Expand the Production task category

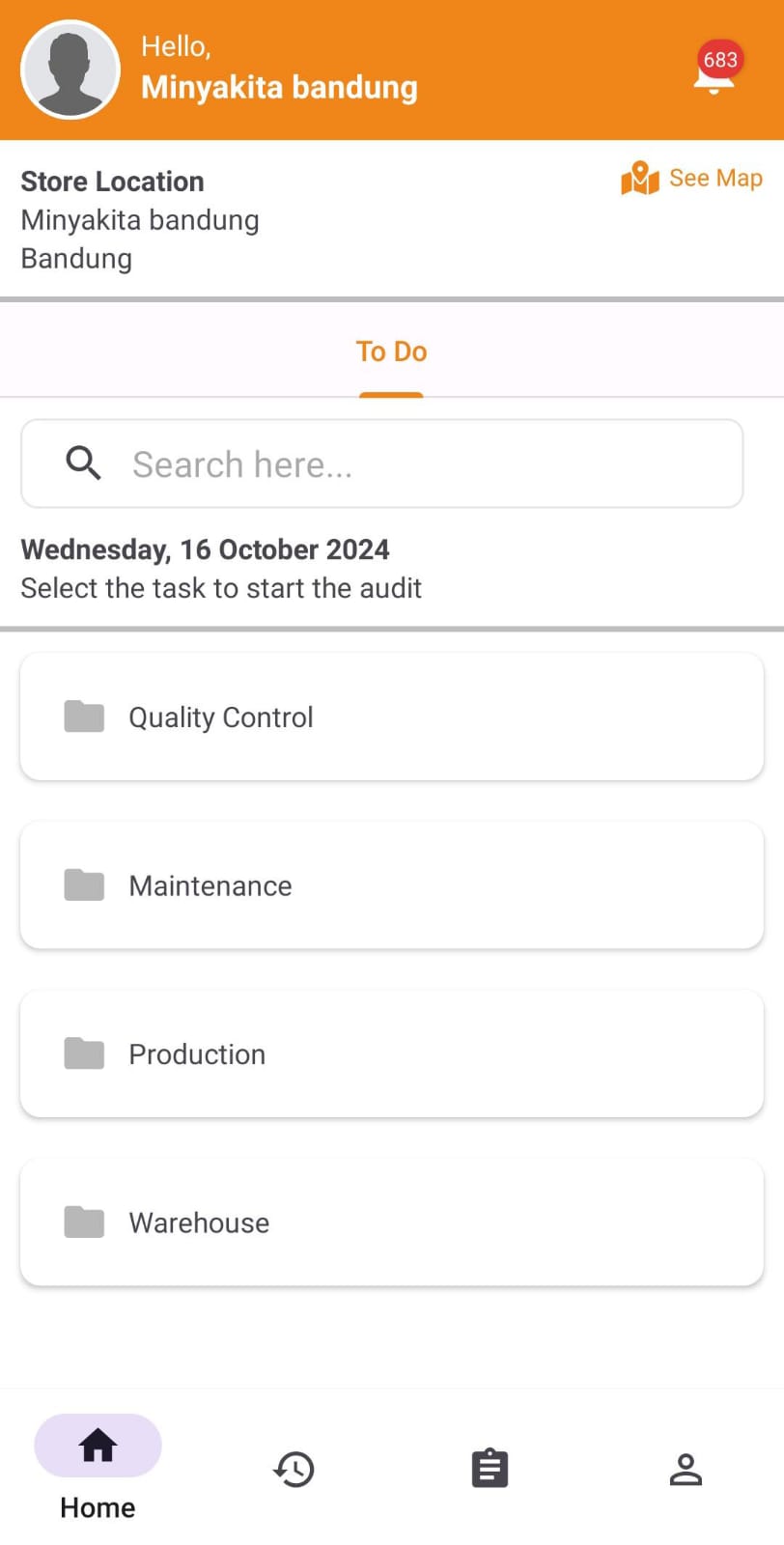pyautogui.click(x=391, y=1053)
